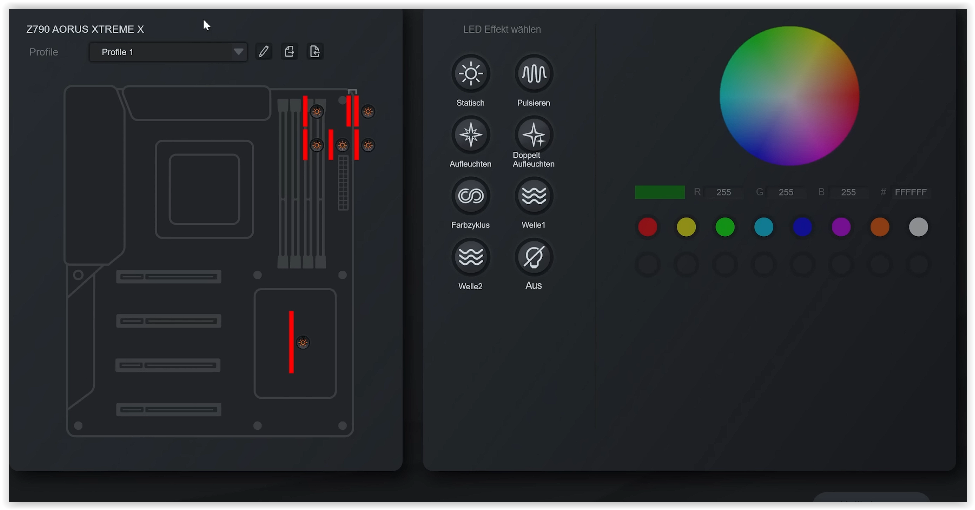Click the last empty custom color slot
Screen dimensions: 975x510
point(918,265)
